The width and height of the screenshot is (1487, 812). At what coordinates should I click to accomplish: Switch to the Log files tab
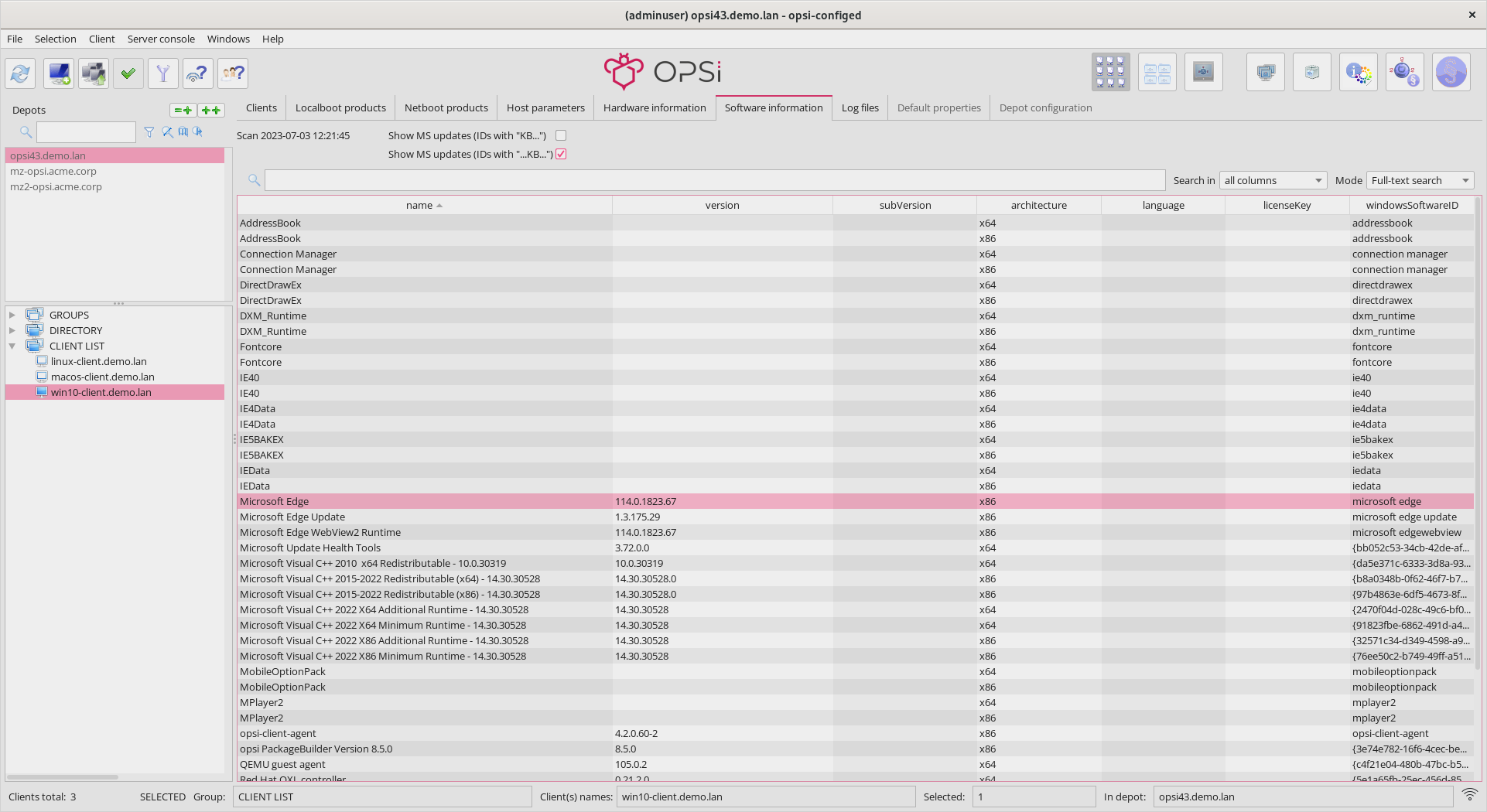860,107
